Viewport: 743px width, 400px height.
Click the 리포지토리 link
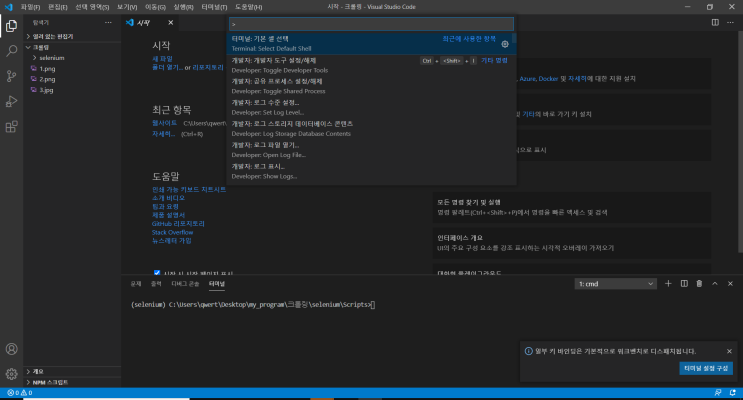pos(208,67)
